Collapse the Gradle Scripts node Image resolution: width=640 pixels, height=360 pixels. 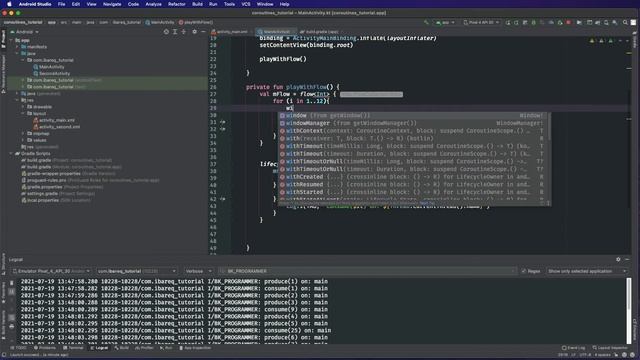coord(11,153)
